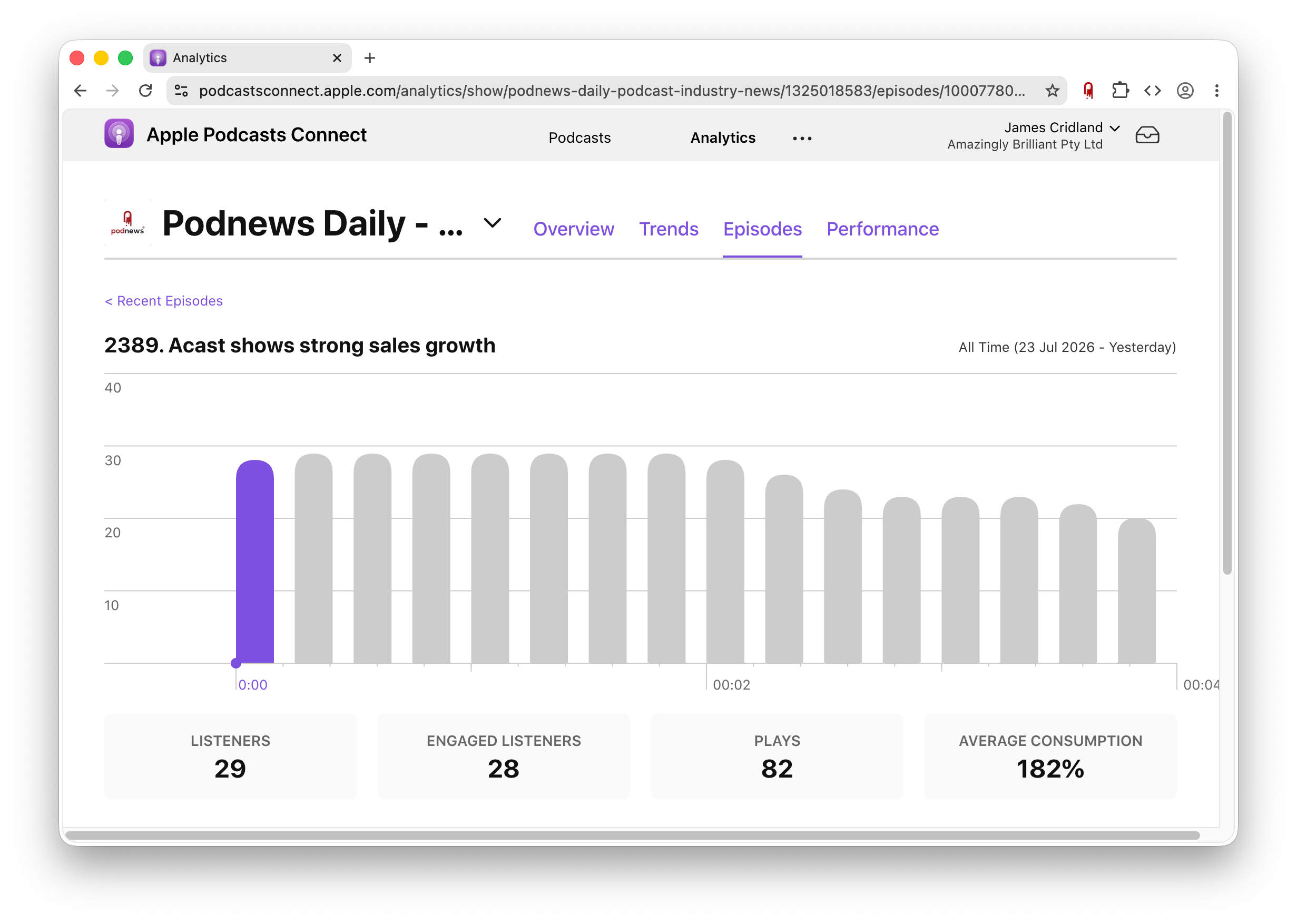This screenshot has width=1297, height=924.
Task: Open the Chrome profile account icon
Action: [1185, 91]
